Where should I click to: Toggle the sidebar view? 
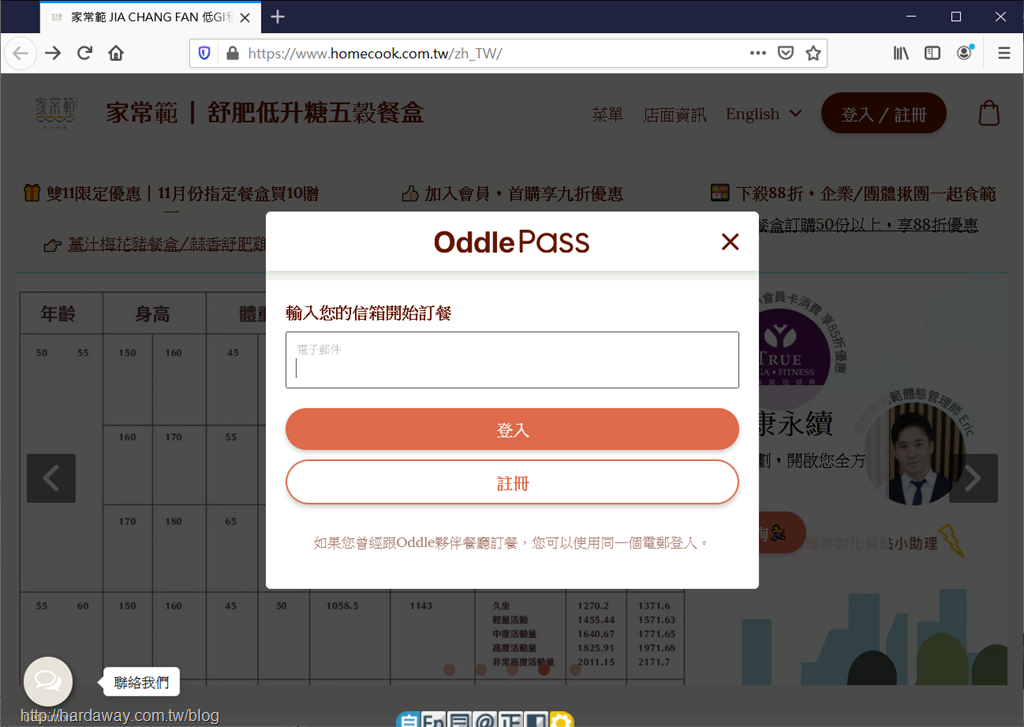[x=933, y=53]
